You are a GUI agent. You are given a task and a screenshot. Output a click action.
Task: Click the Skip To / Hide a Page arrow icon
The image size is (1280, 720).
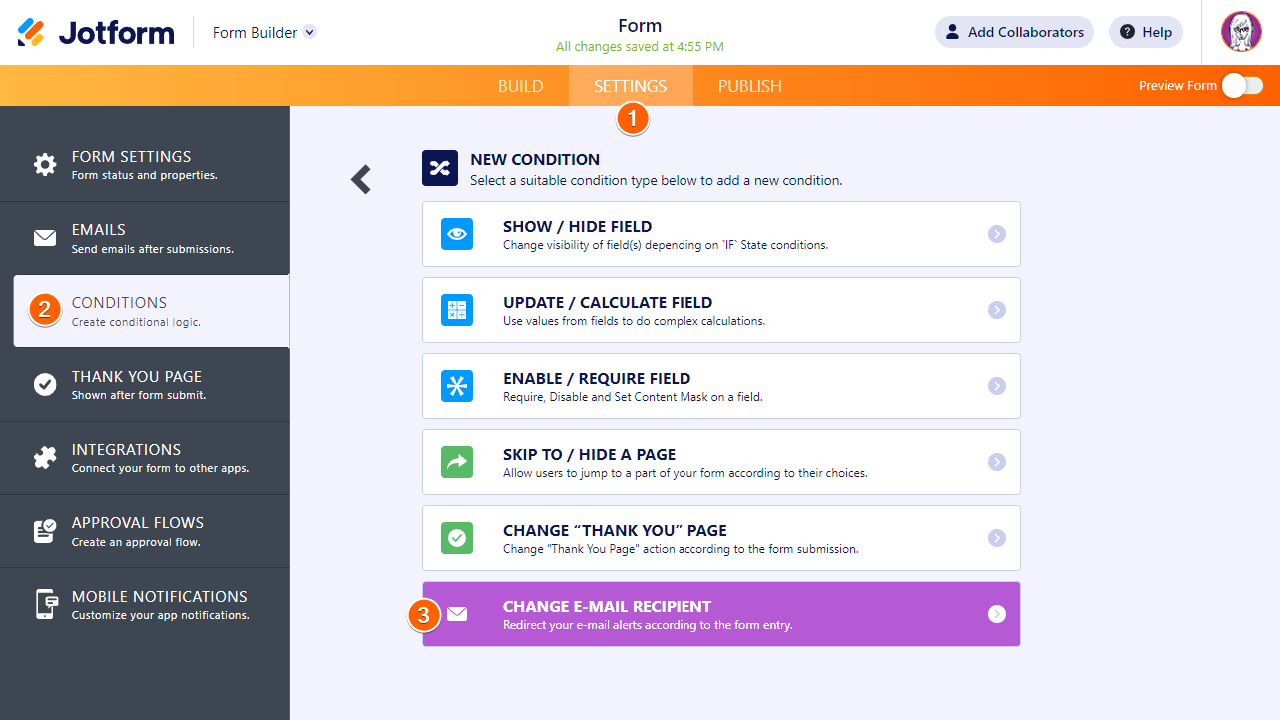(x=457, y=462)
